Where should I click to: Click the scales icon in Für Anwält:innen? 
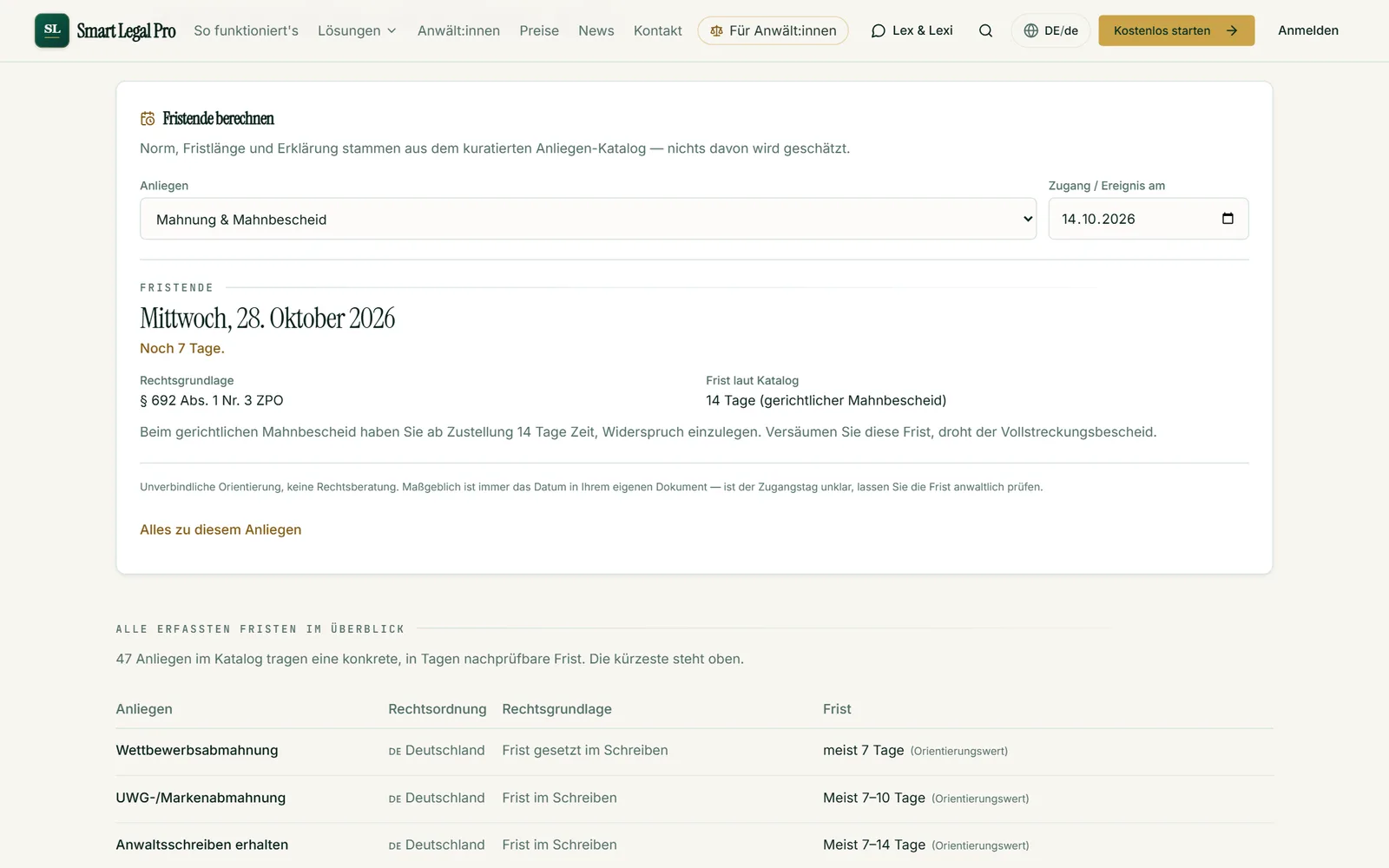[716, 31]
